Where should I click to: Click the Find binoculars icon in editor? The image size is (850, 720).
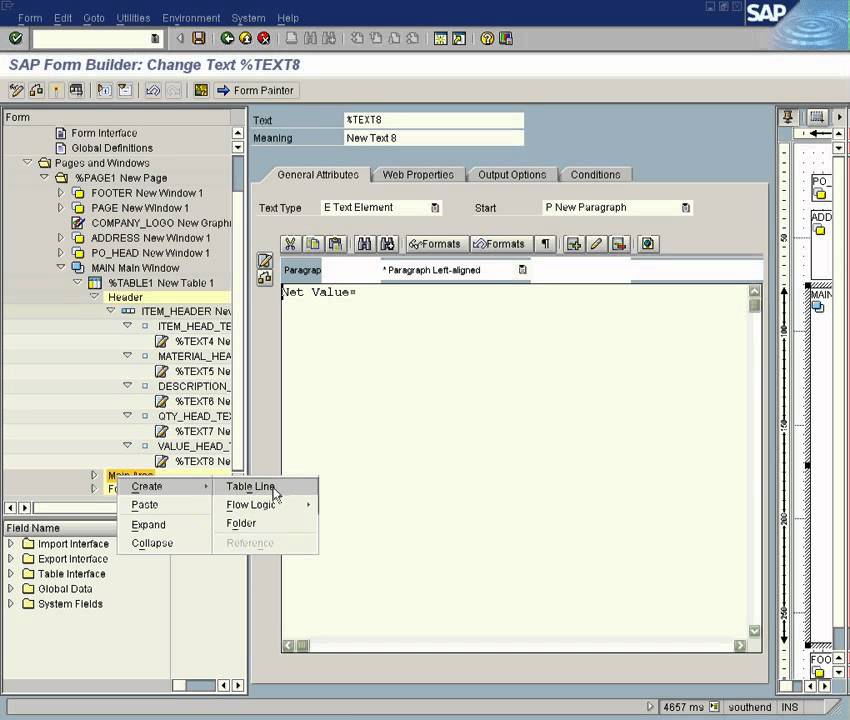pyautogui.click(x=364, y=244)
